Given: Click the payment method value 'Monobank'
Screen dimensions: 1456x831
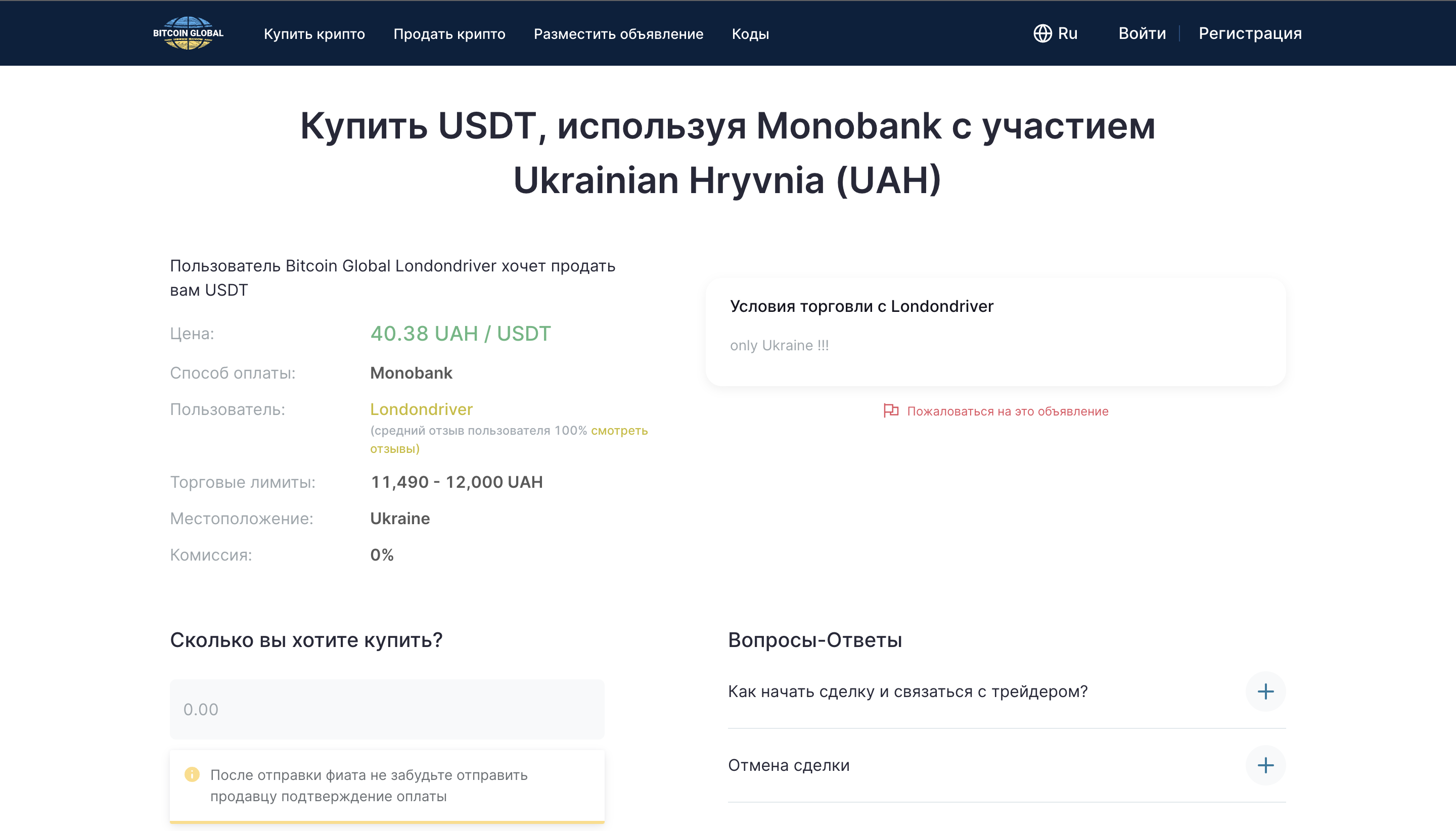Looking at the screenshot, I should [x=411, y=373].
